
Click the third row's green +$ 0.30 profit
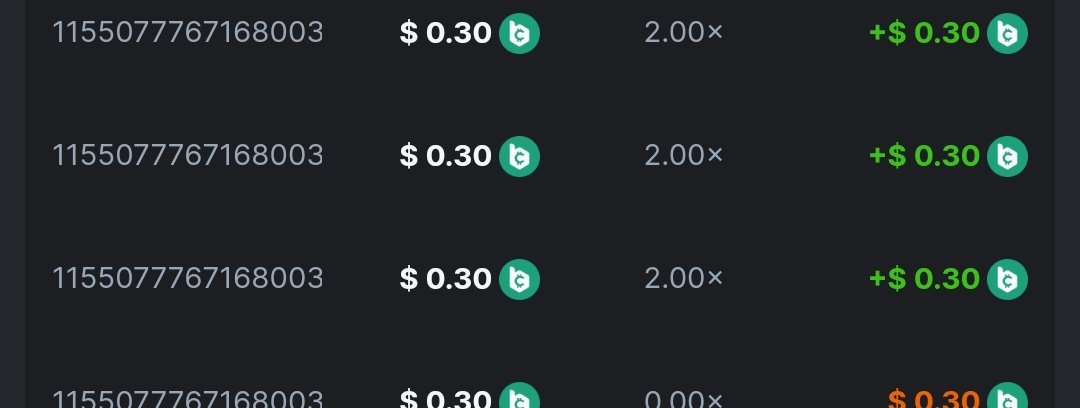(924, 277)
